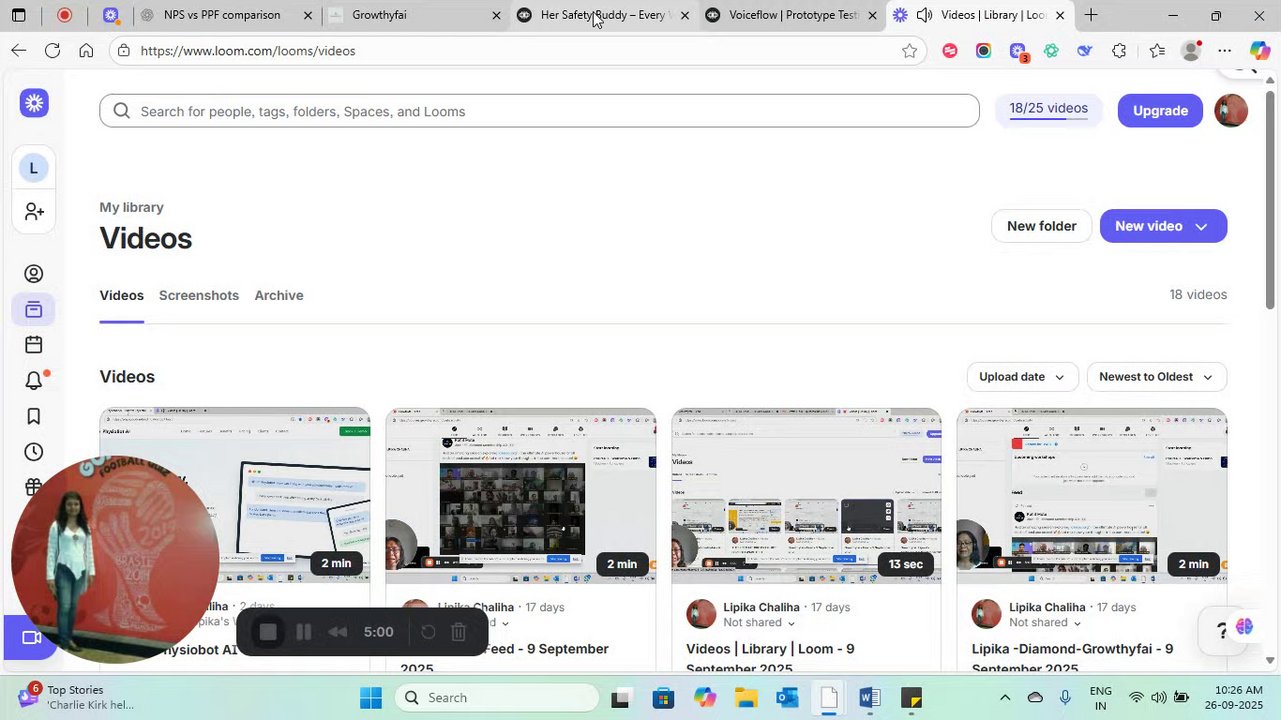Restart the recording via circular arrow icon
Image resolution: width=1281 pixels, height=720 pixels.
[428, 632]
